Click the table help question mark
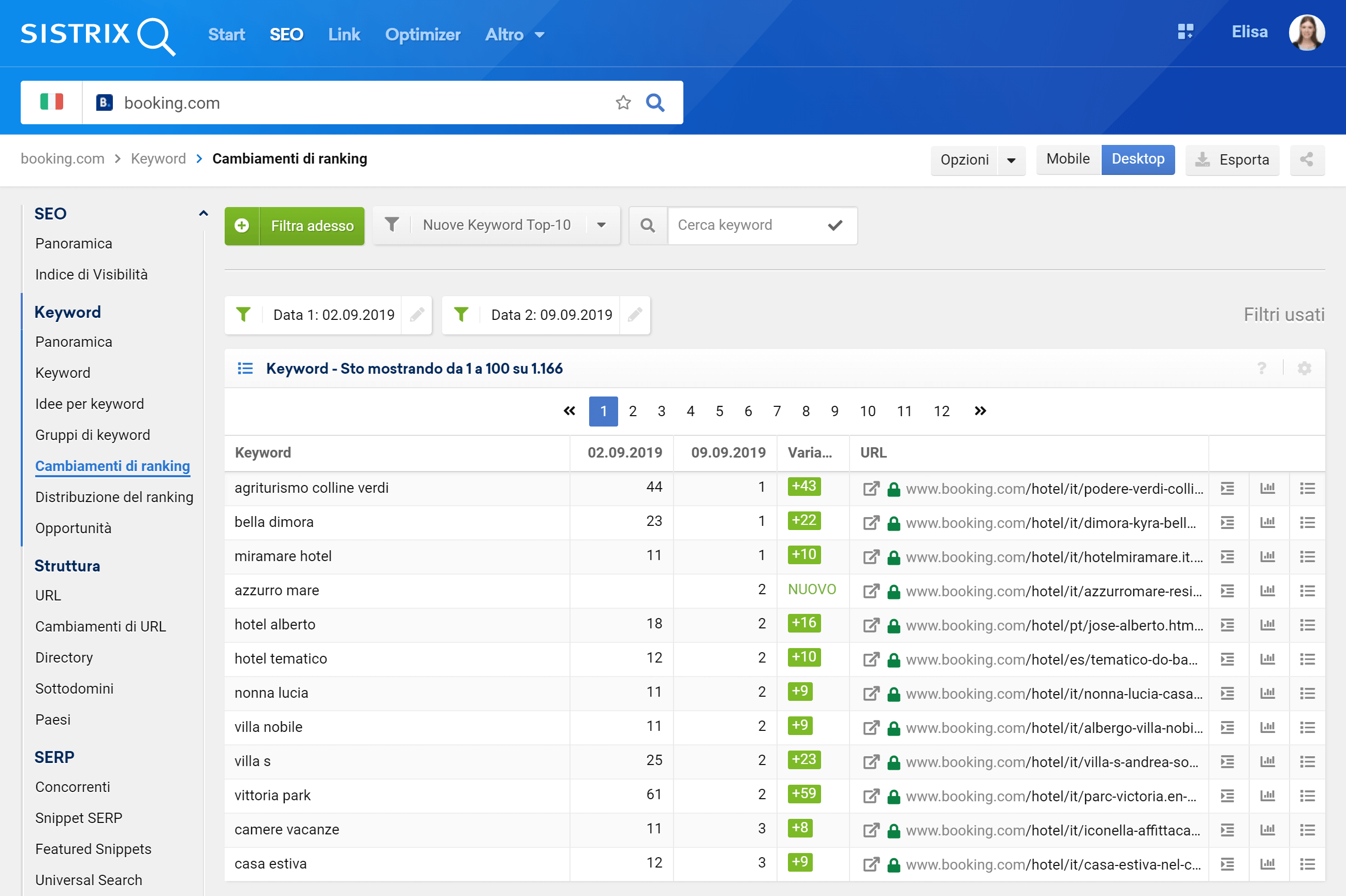This screenshot has width=1346, height=896. point(1262,369)
